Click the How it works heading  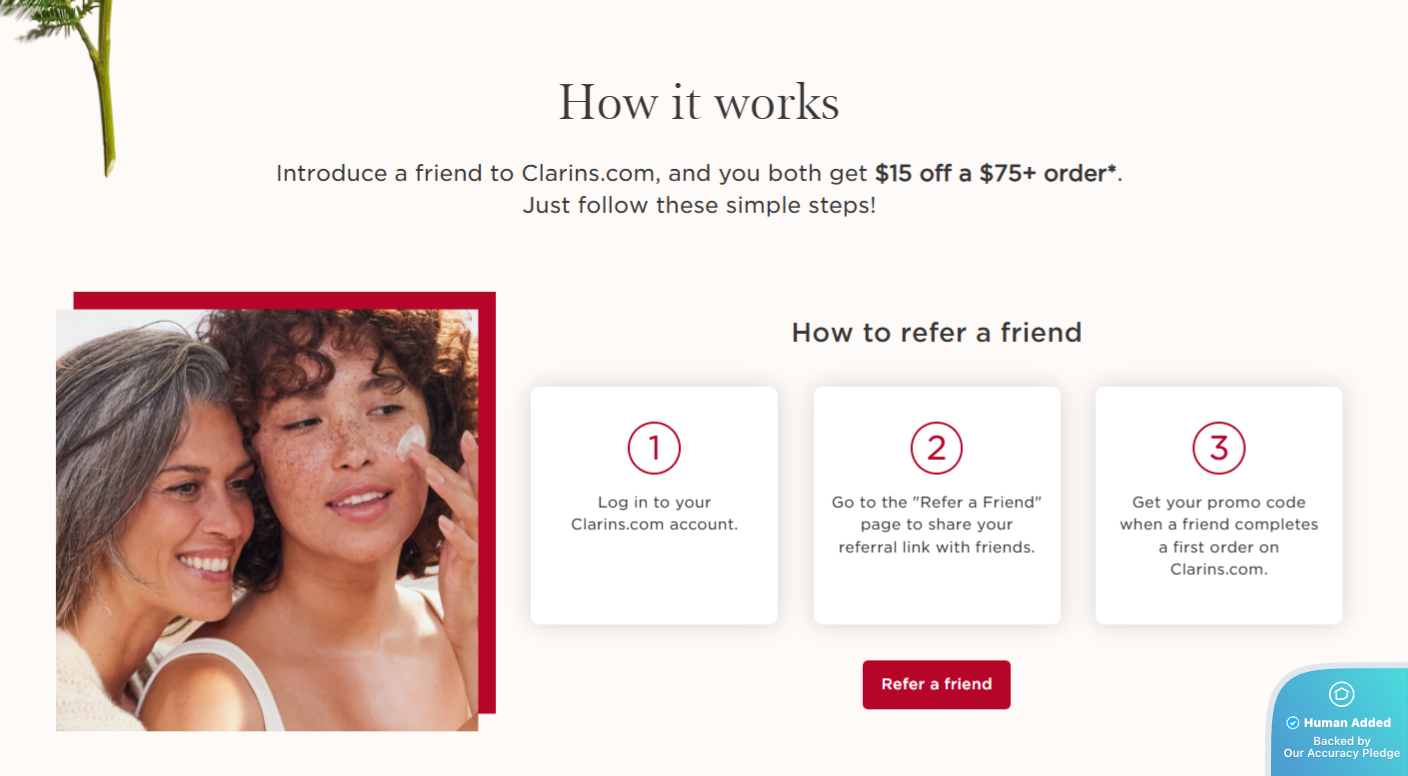(698, 102)
